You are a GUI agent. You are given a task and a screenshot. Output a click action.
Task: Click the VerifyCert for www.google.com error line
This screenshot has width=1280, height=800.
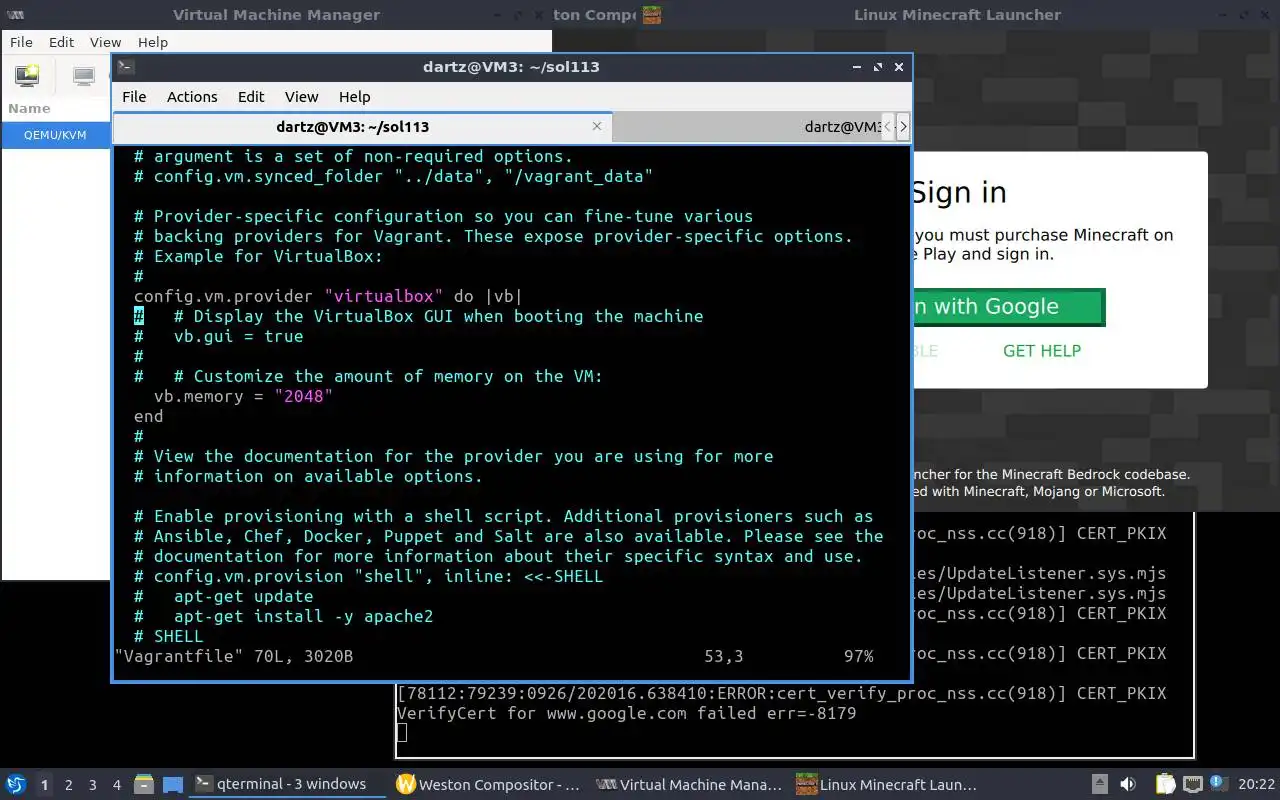click(626, 714)
